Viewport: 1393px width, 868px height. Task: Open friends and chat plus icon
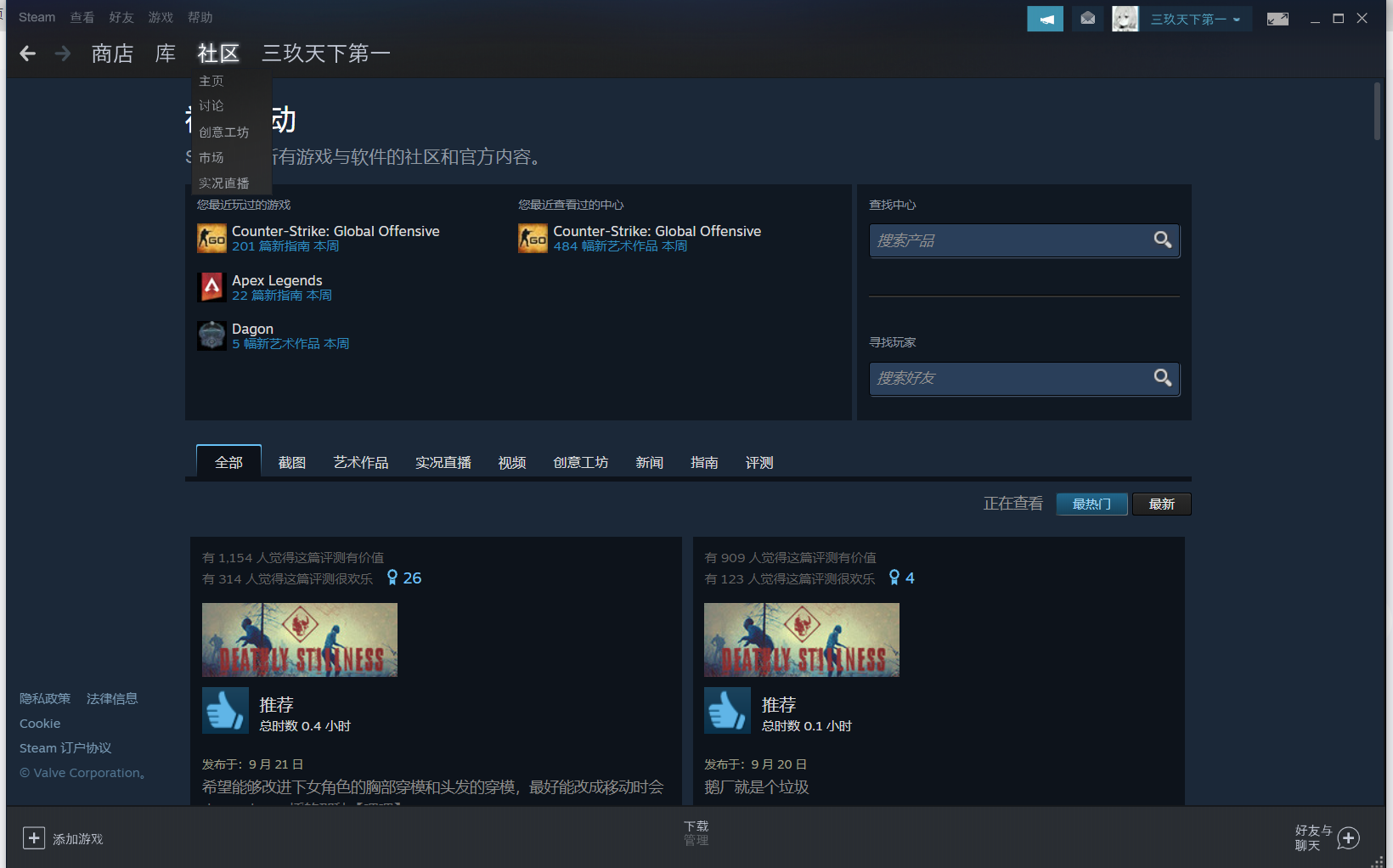[1348, 838]
